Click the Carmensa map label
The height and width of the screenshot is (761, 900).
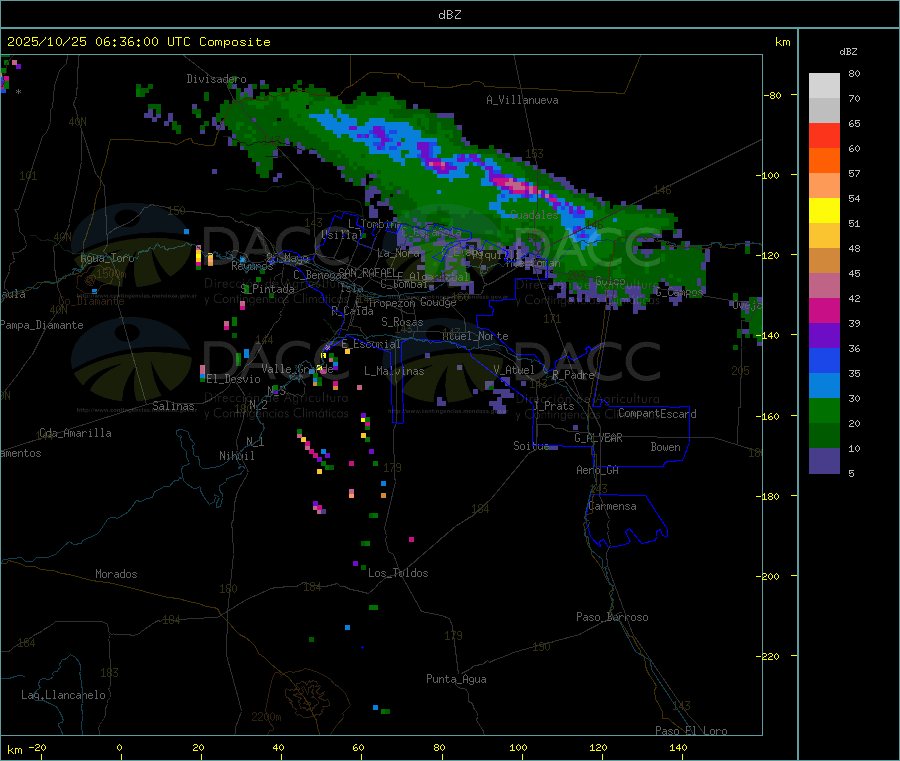point(612,506)
